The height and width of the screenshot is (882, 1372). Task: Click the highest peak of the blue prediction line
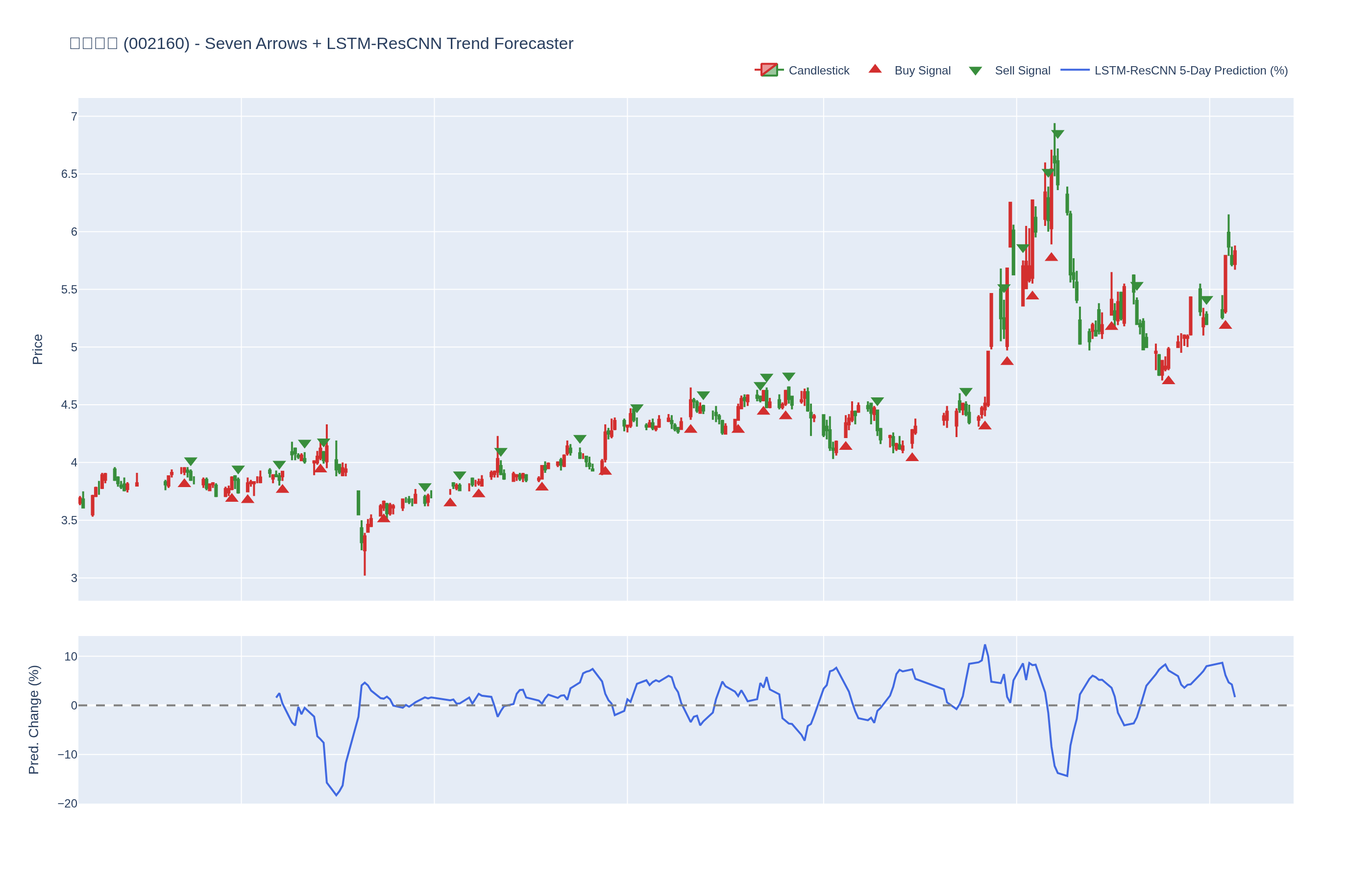click(985, 645)
